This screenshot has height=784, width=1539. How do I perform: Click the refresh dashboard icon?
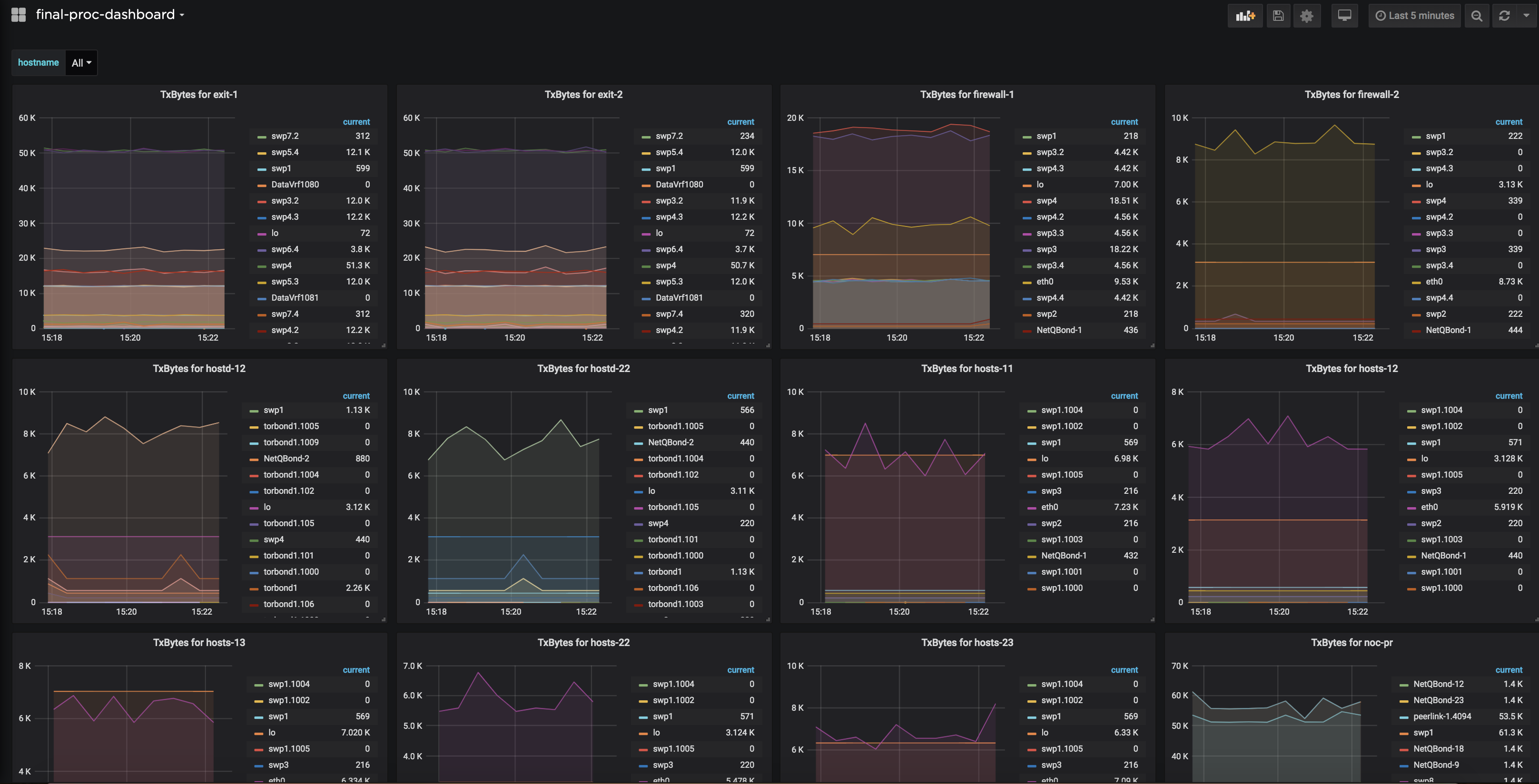pos(1504,16)
